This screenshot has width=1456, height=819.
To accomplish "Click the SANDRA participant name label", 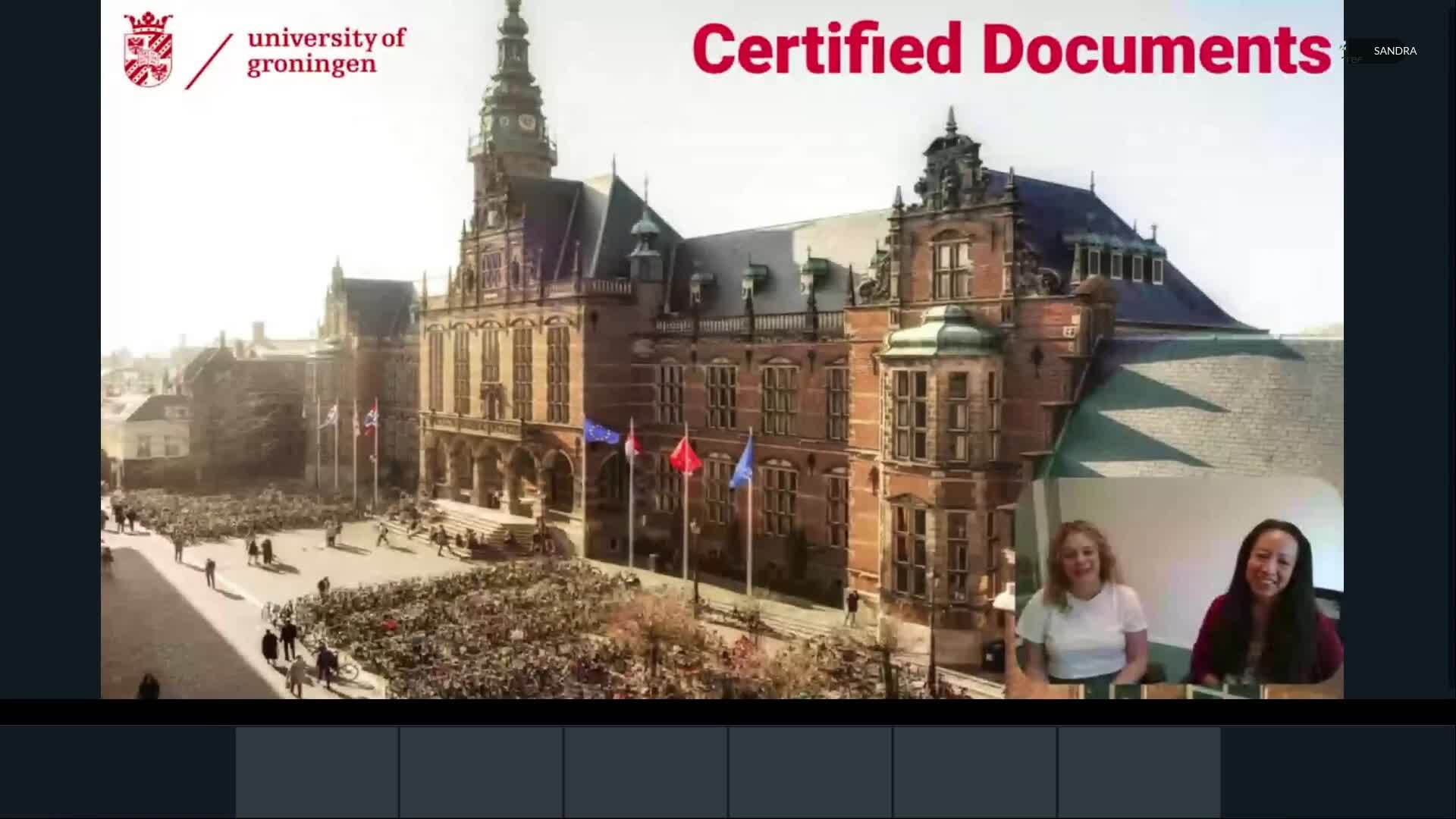I will [1394, 51].
